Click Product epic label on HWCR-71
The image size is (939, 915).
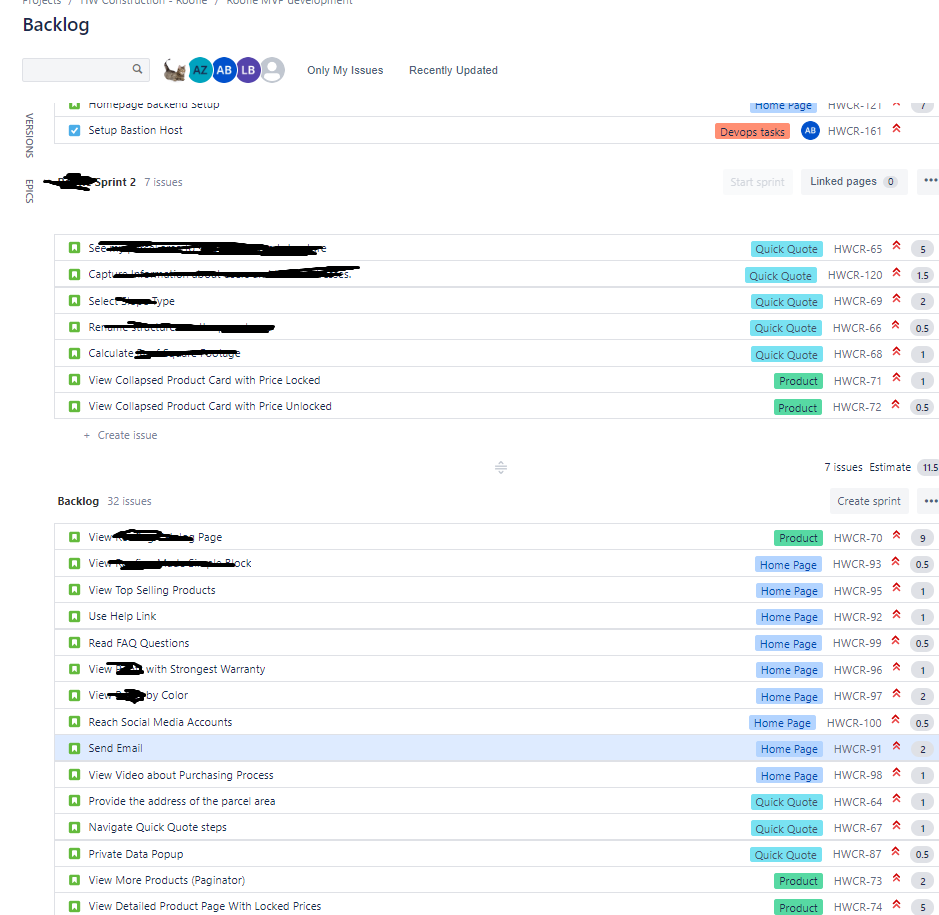tap(798, 381)
